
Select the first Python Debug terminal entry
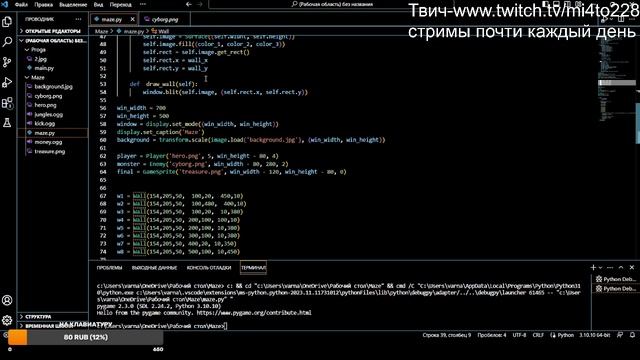click(615, 279)
